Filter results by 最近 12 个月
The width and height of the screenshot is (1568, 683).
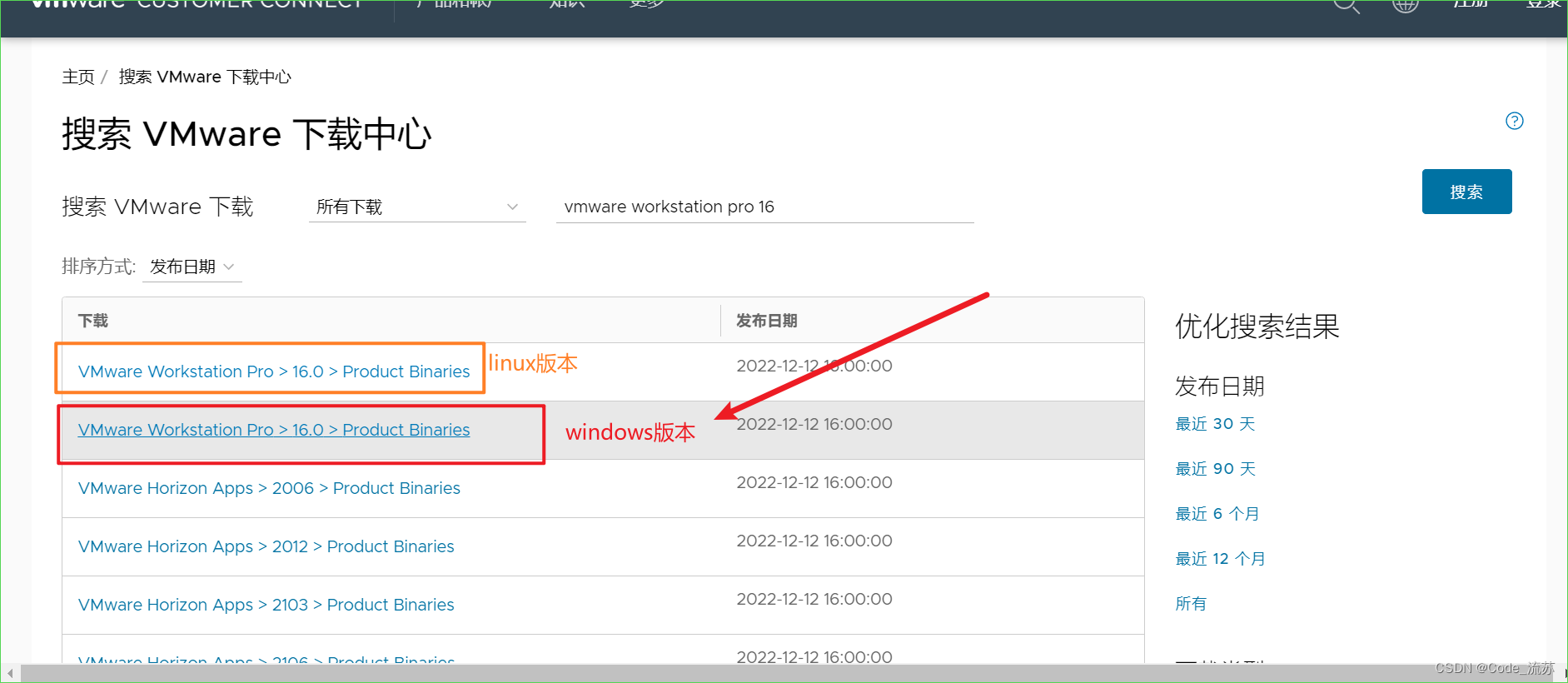1220,559
